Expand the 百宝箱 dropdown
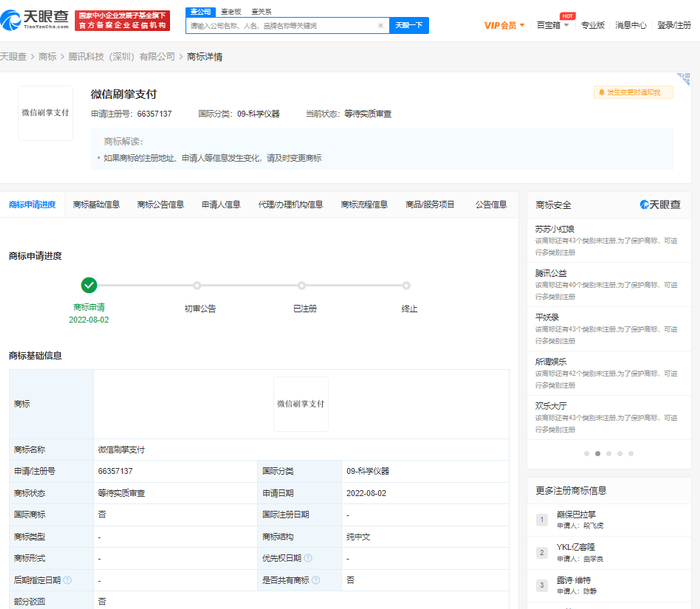This screenshot has height=609, width=700. tap(553, 25)
